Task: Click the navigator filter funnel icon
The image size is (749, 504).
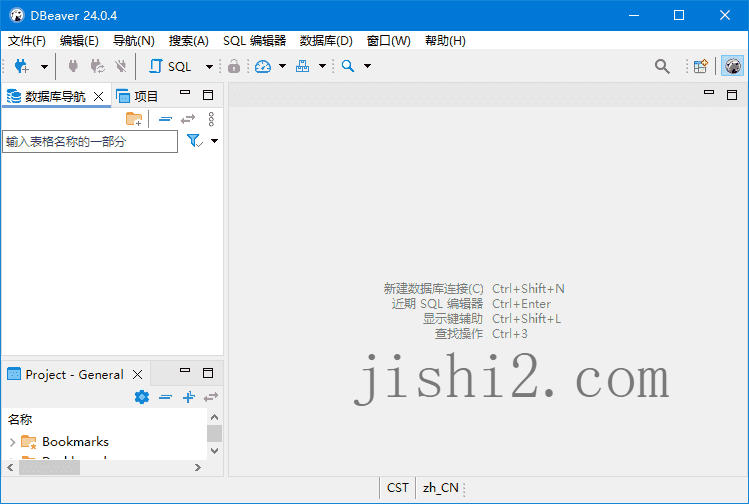Action: point(194,141)
